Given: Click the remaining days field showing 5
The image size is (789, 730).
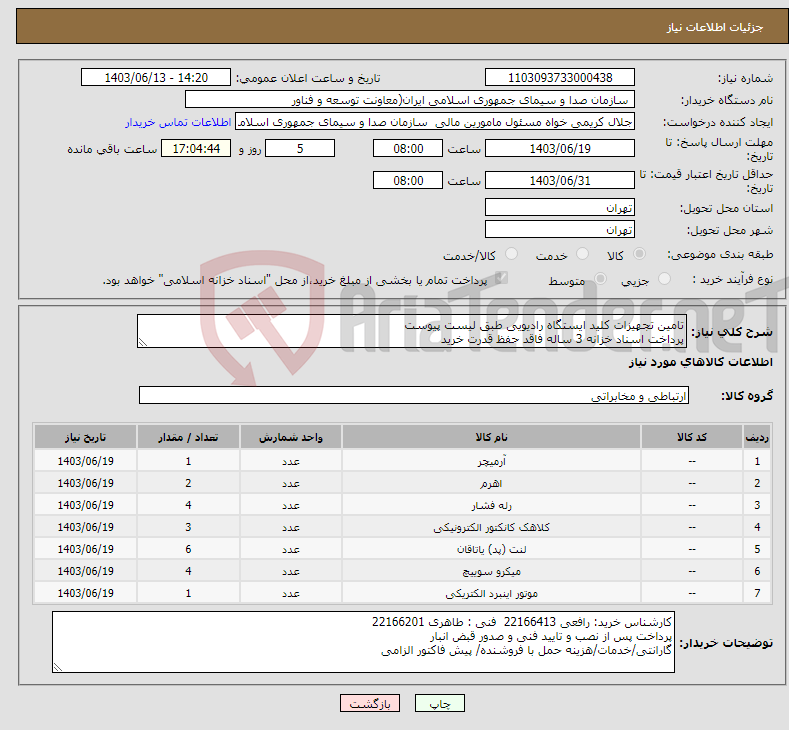Looking at the screenshot, I should (x=300, y=148).
